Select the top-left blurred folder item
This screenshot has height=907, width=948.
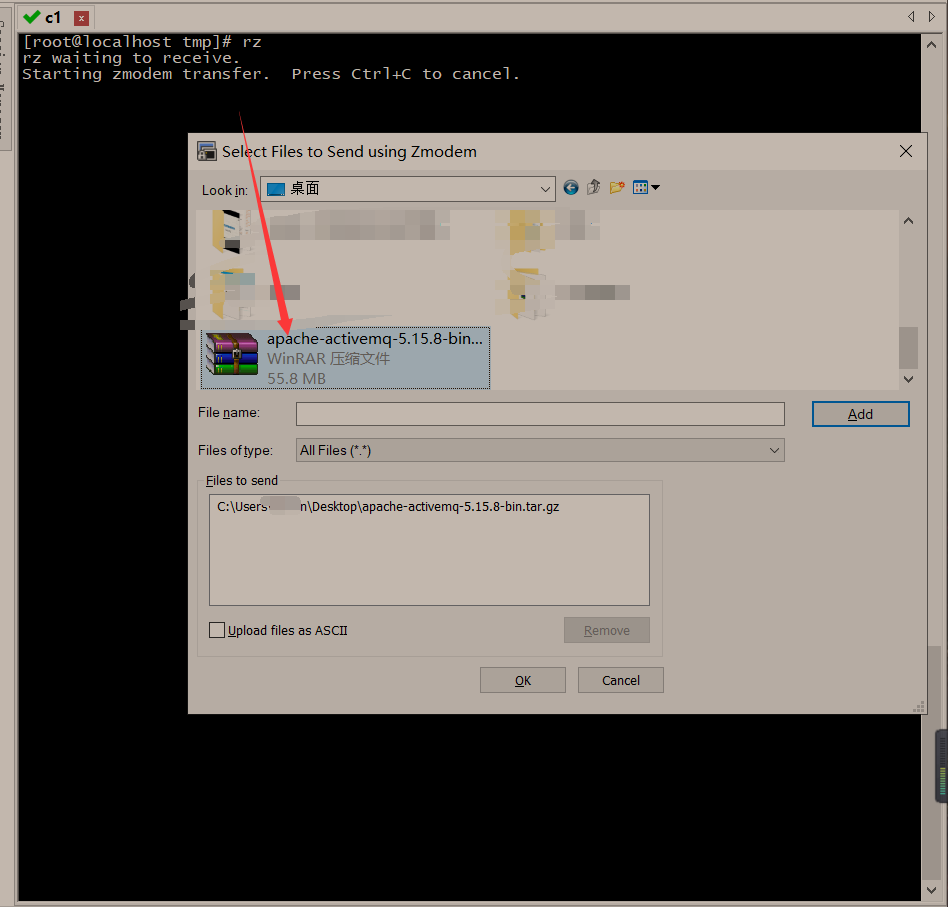pyautogui.click(x=330, y=231)
